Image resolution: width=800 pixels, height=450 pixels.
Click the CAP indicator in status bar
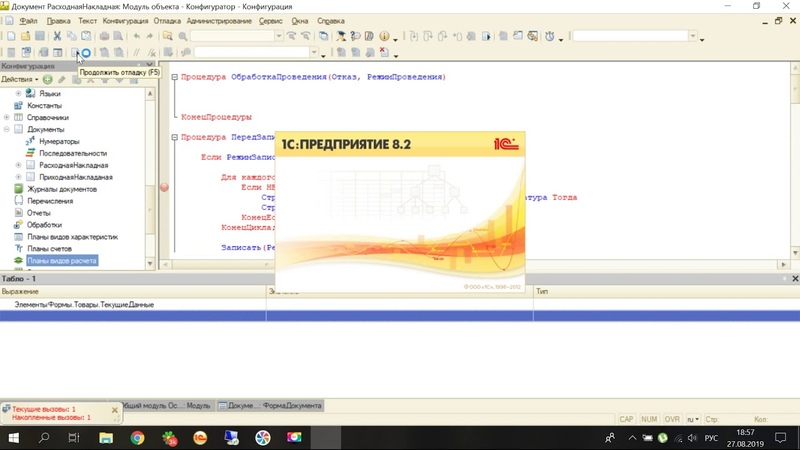626,419
